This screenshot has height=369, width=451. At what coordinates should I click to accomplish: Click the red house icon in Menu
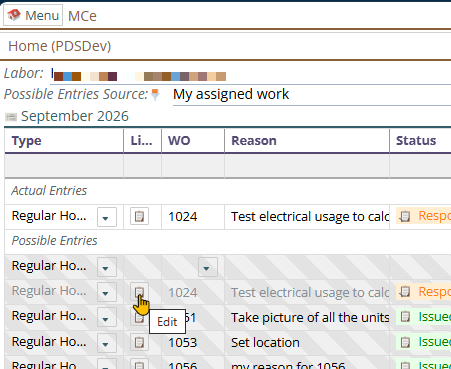click(x=14, y=15)
